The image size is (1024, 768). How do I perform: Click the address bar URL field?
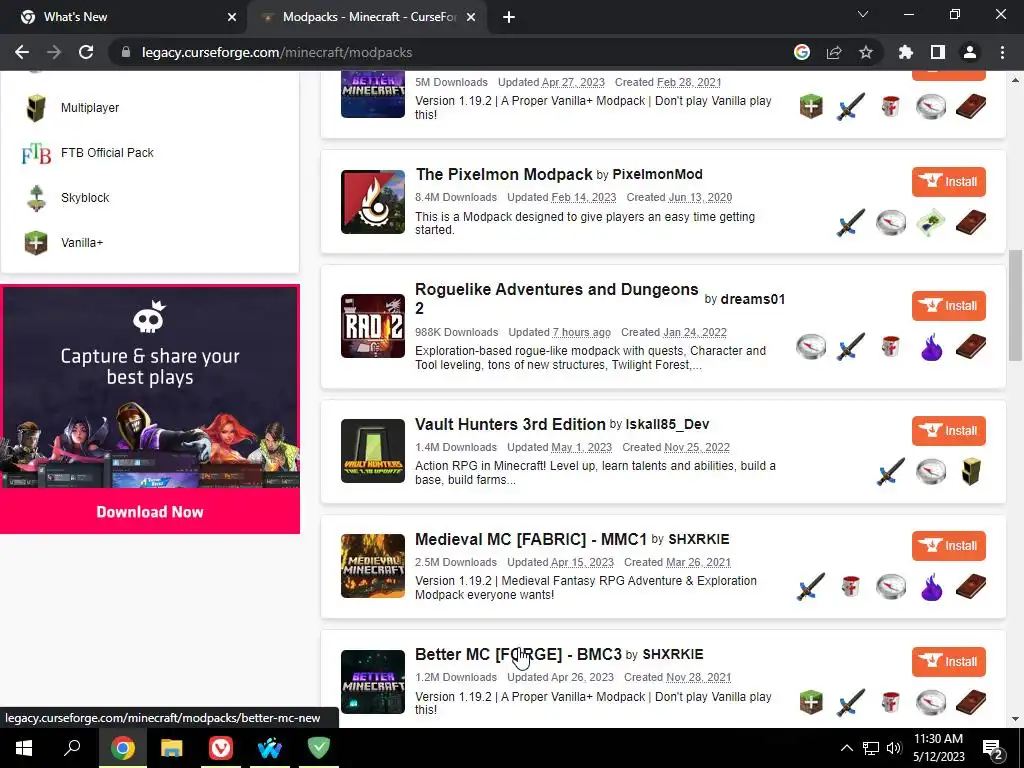pos(451,52)
